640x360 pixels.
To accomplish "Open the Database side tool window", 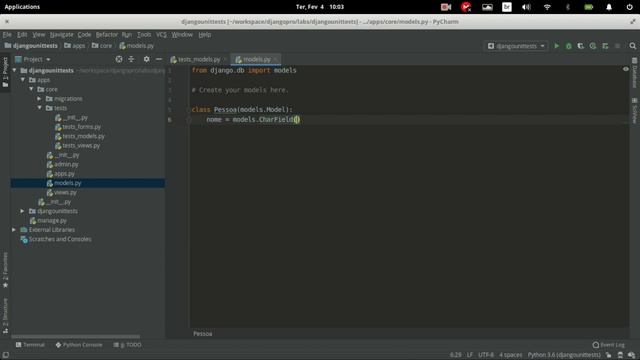I will [x=635, y=73].
